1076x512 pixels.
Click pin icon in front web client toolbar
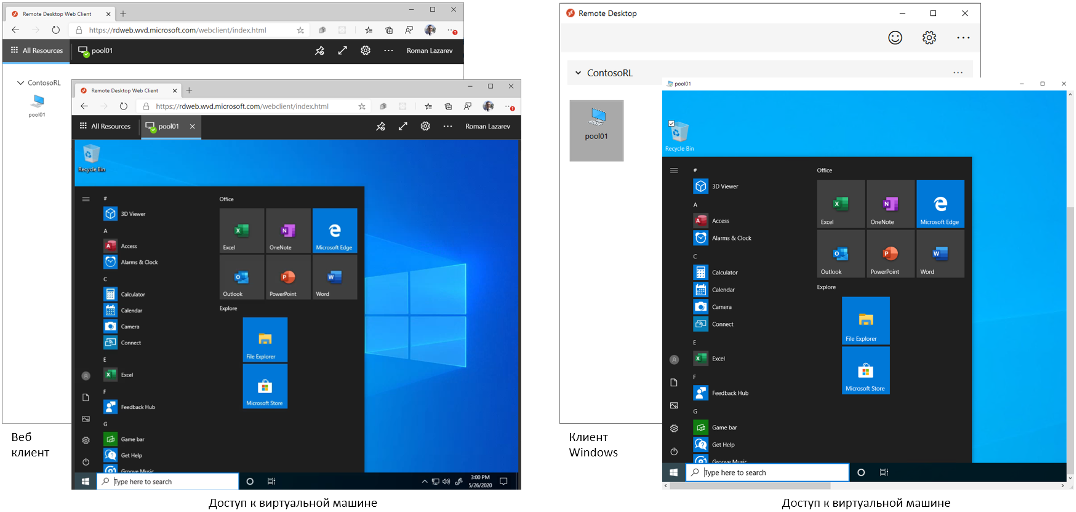(x=380, y=126)
